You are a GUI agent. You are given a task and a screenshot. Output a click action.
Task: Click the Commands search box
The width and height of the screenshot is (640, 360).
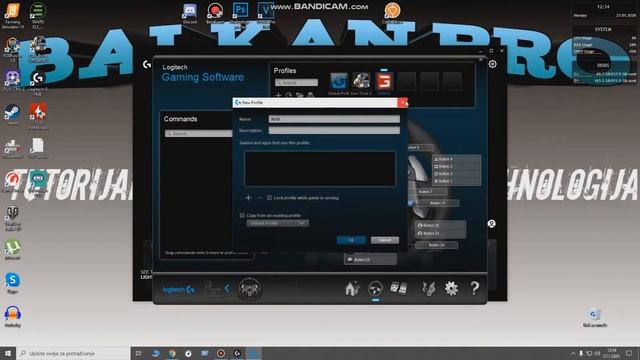(198, 133)
